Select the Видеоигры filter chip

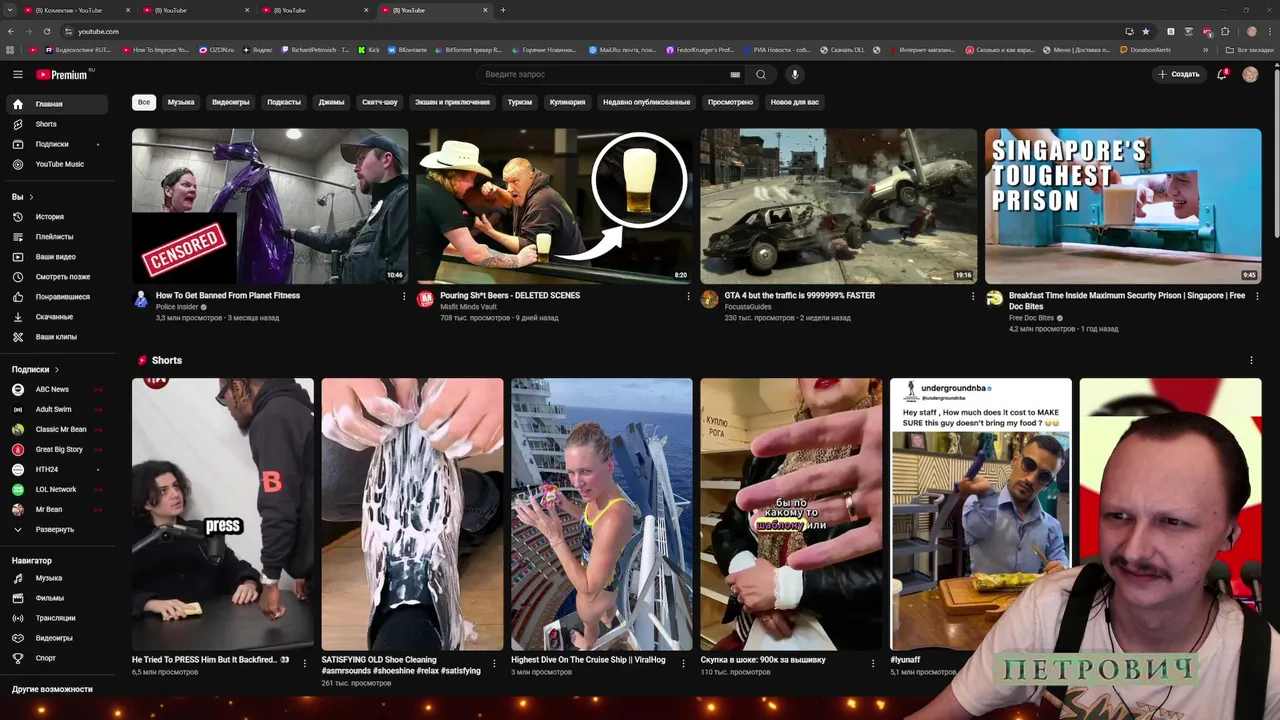pyautogui.click(x=231, y=102)
